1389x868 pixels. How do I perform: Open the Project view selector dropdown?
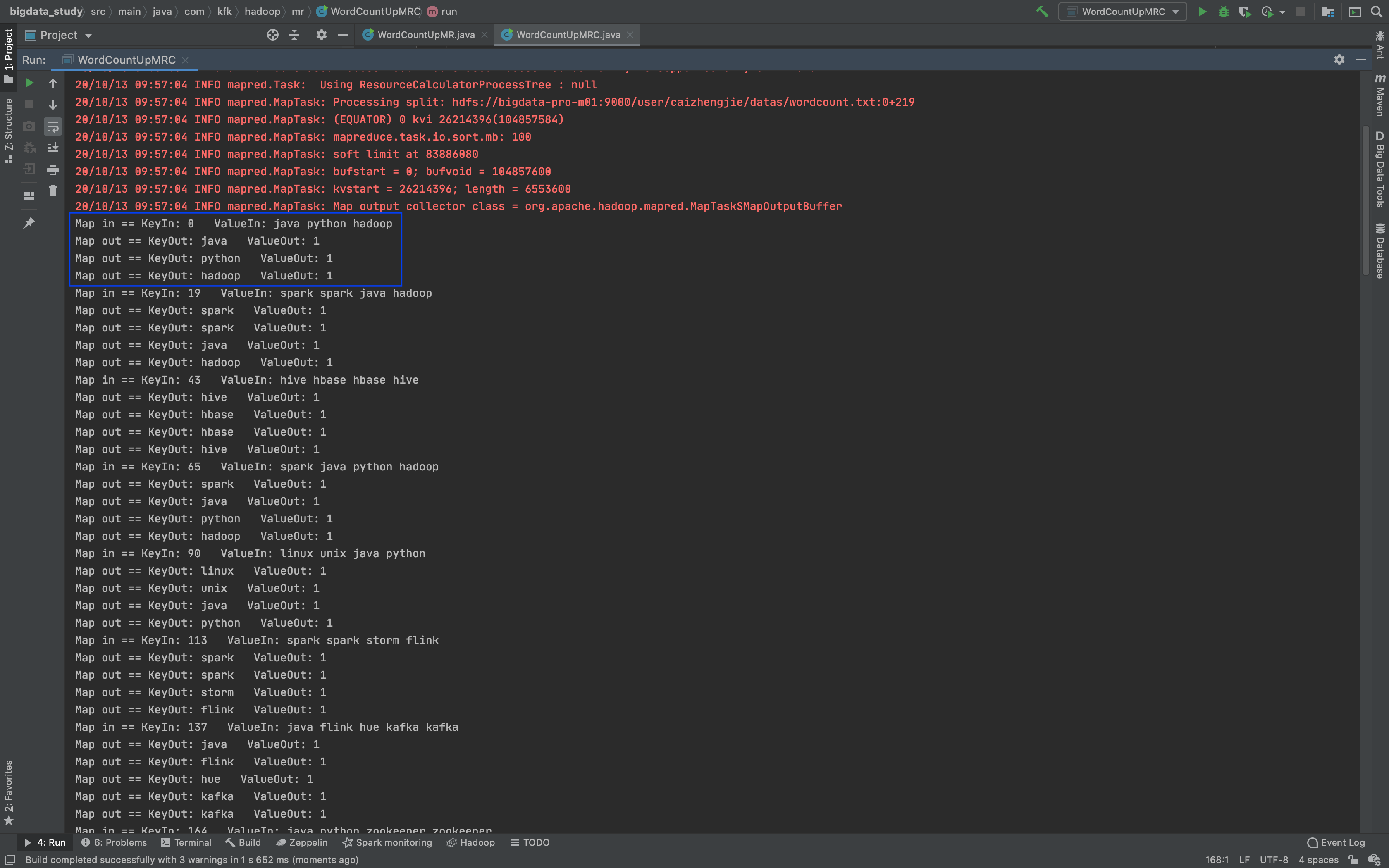pos(89,35)
